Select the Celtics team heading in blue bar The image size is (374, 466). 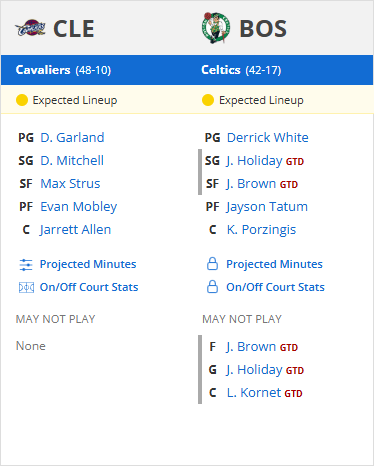tap(221, 70)
